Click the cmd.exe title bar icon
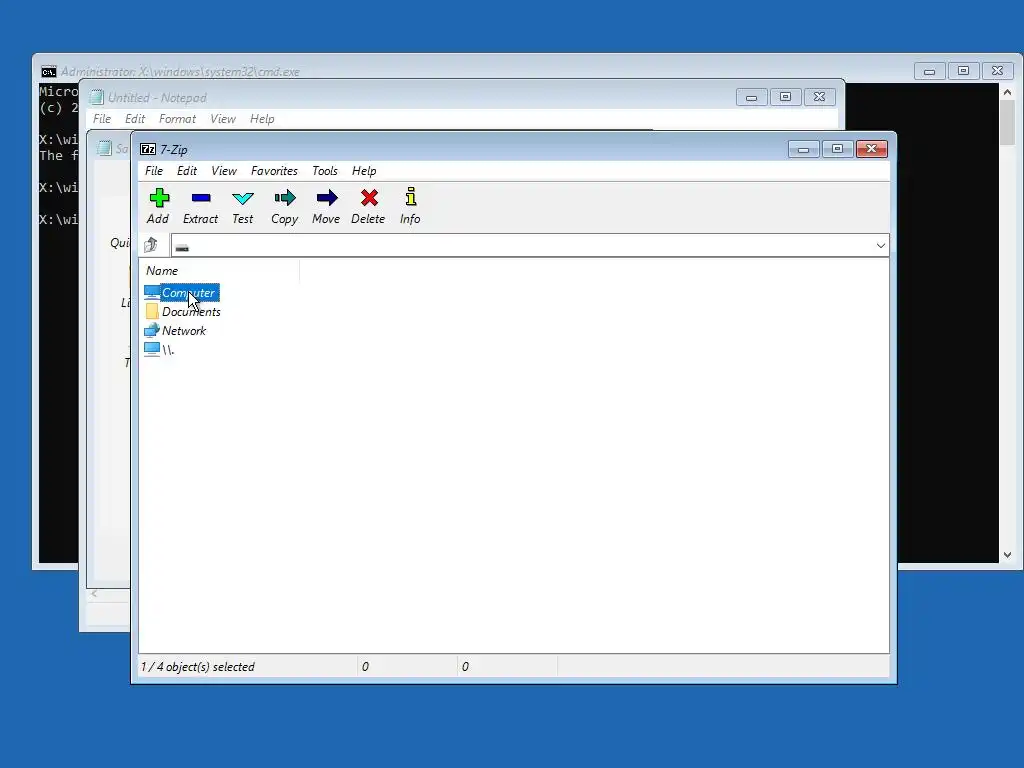This screenshot has height=768, width=1024. click(48, 72)
